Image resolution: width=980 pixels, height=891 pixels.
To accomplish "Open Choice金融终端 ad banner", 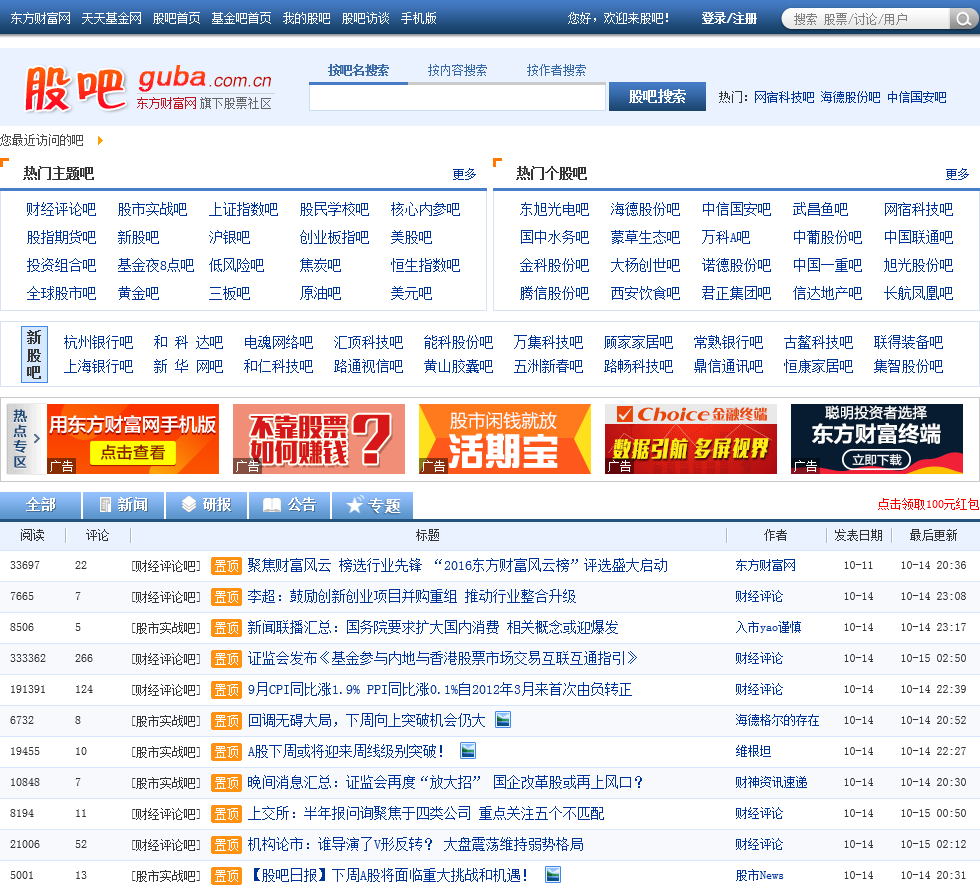I will tap(691, 439).
